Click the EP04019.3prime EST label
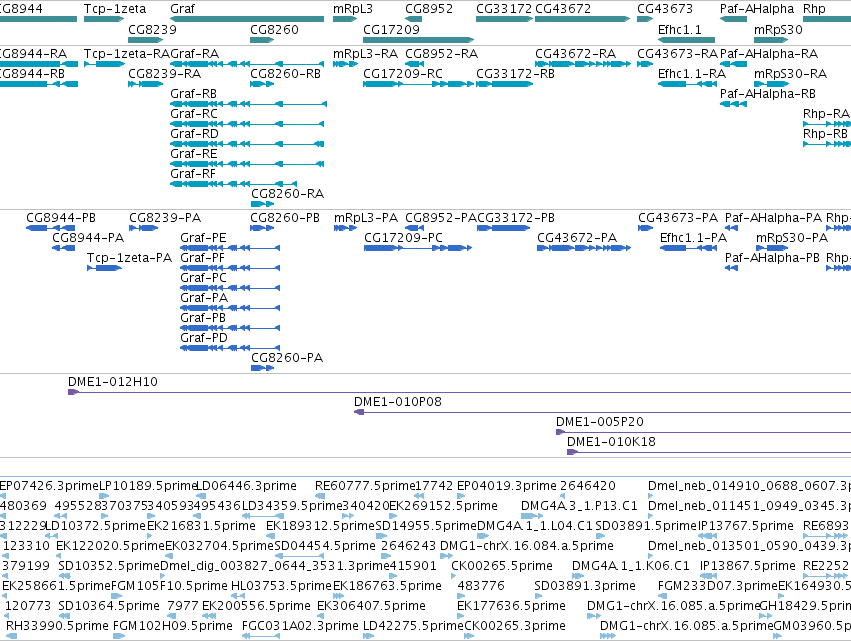 tap(507, 485)
